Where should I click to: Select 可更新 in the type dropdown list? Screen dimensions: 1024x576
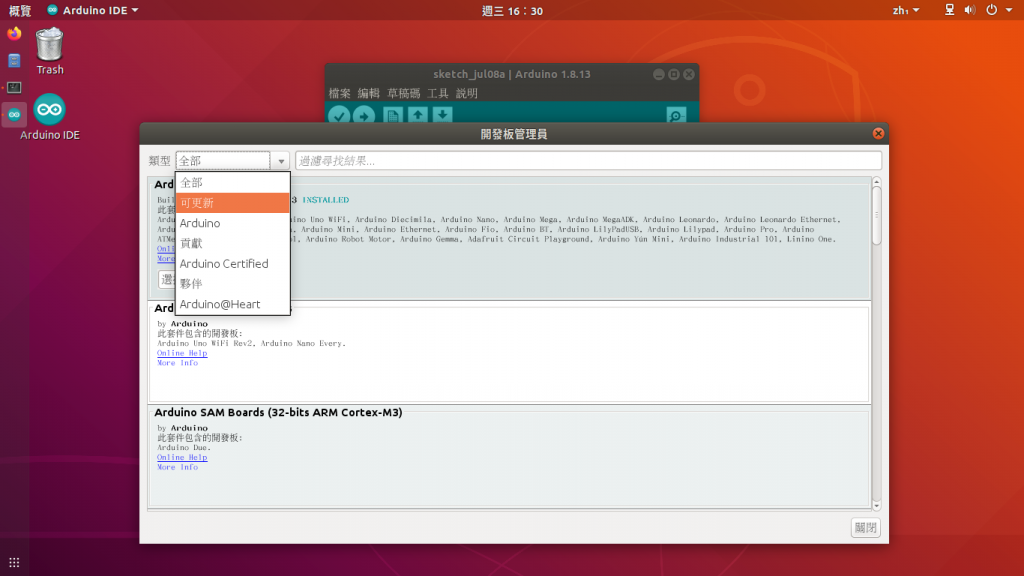click(232, 202)
